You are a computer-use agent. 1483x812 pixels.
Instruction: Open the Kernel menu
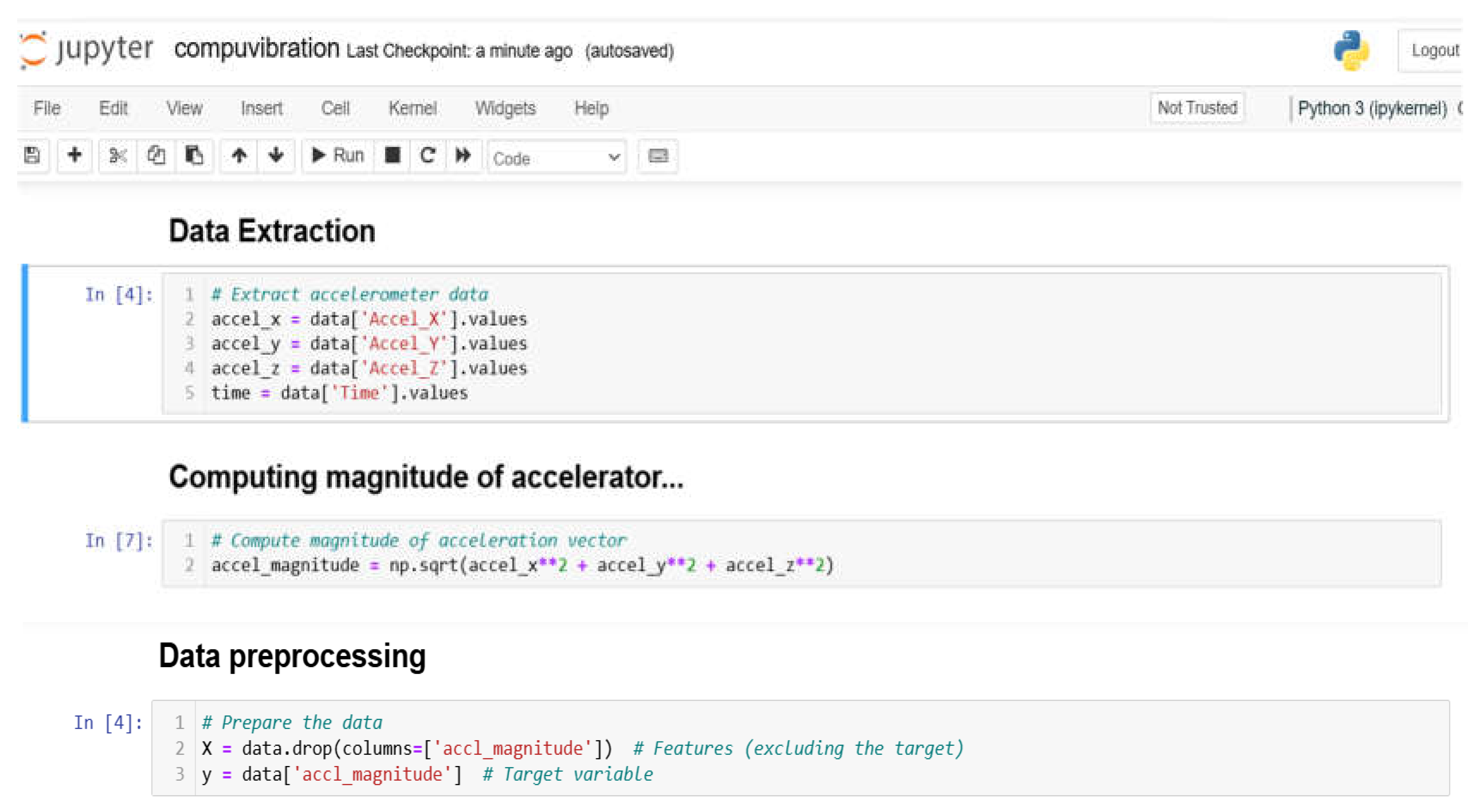pyautogui.click(x=412, y=108)
